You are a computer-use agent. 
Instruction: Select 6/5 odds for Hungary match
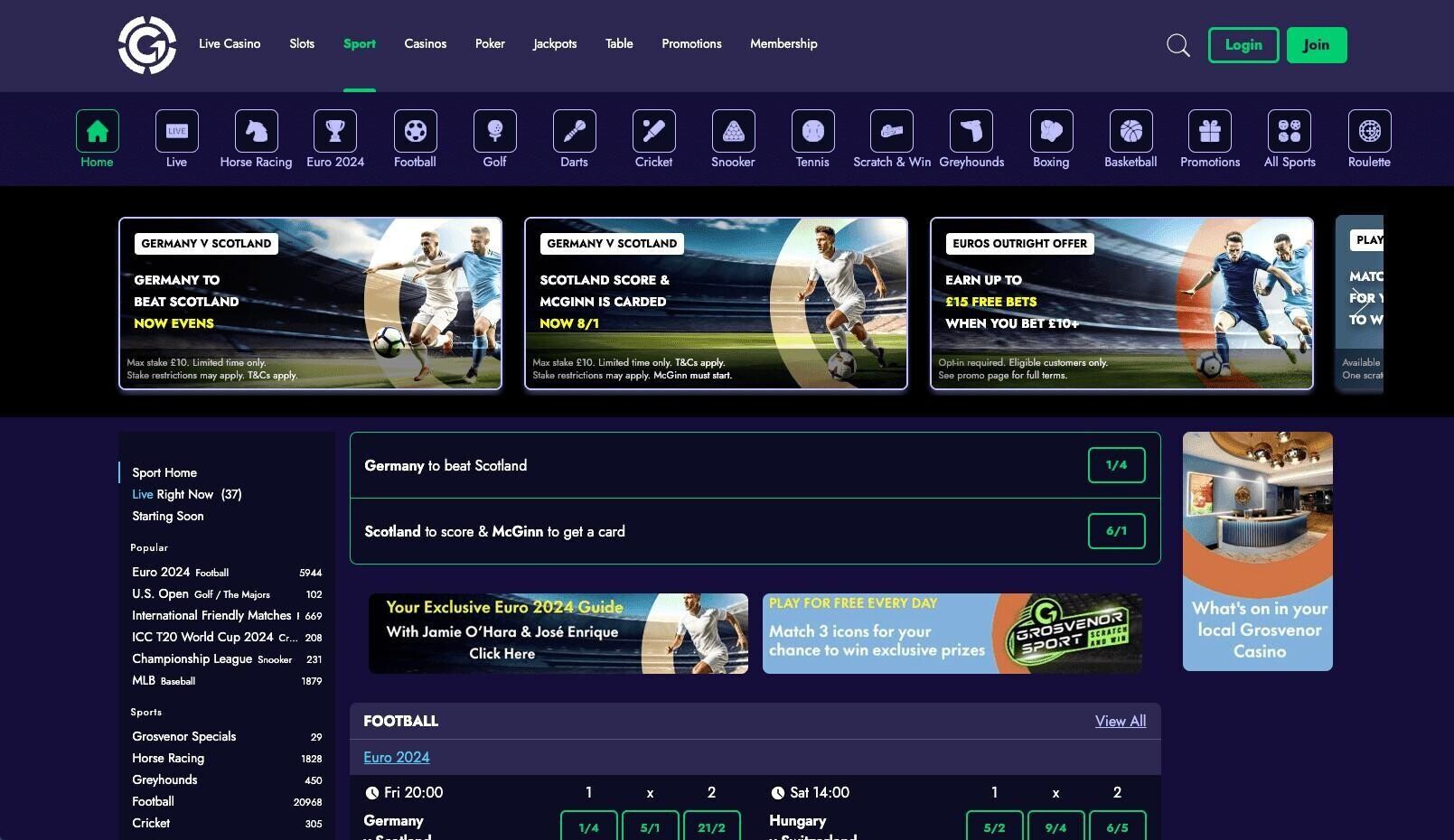pos(1118,826)
